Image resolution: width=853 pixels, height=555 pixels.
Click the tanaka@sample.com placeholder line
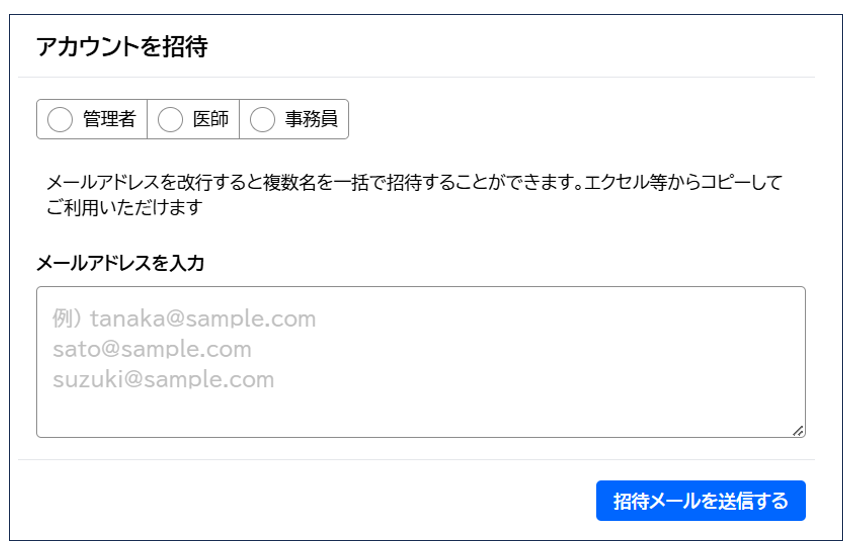coord(203,320)
